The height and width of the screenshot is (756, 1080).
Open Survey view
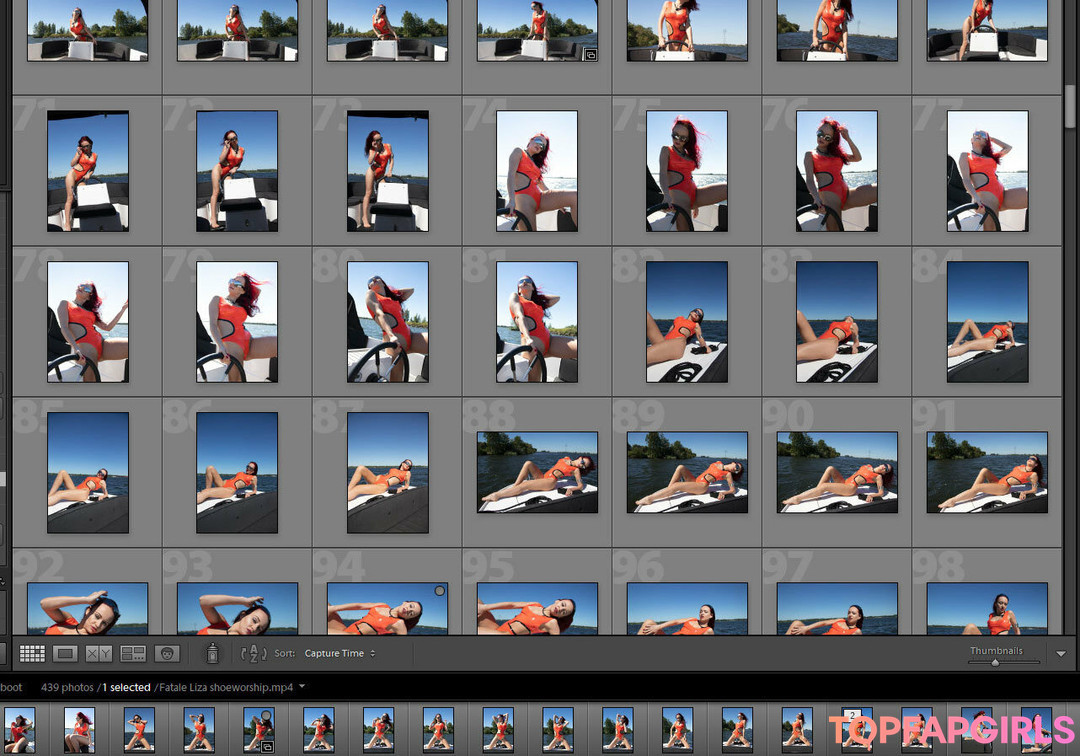click(133, 653)
